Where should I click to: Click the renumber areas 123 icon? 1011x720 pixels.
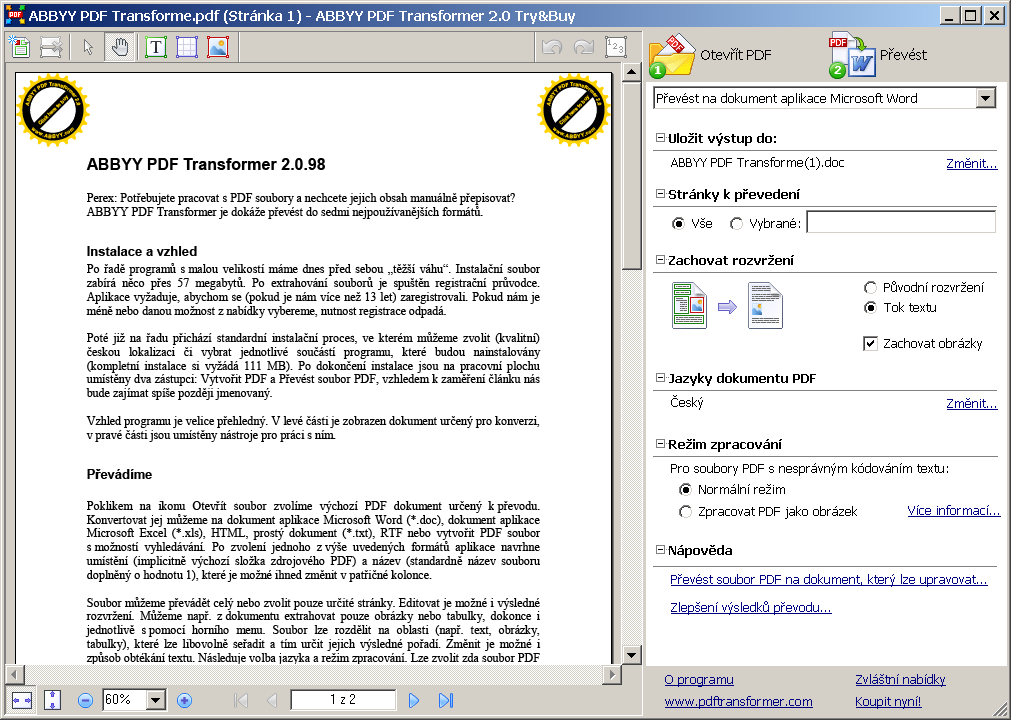coord(616,47)
